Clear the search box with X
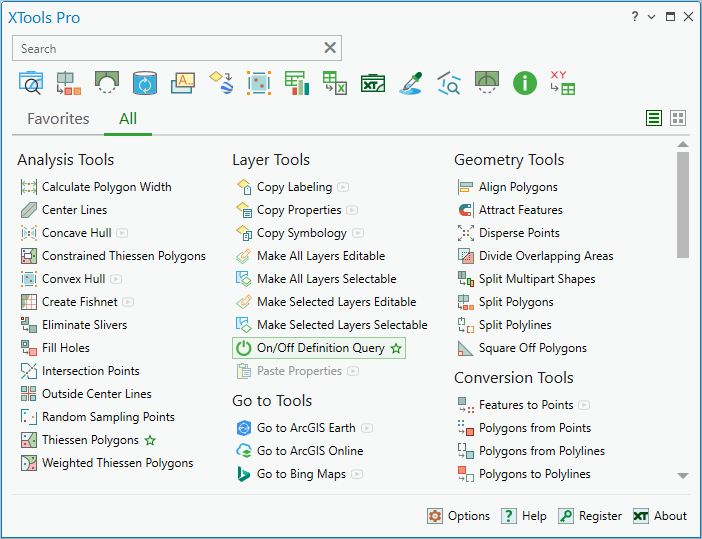Screen dimensions: 702x539 pyautogui.click(x=330, y=48)
